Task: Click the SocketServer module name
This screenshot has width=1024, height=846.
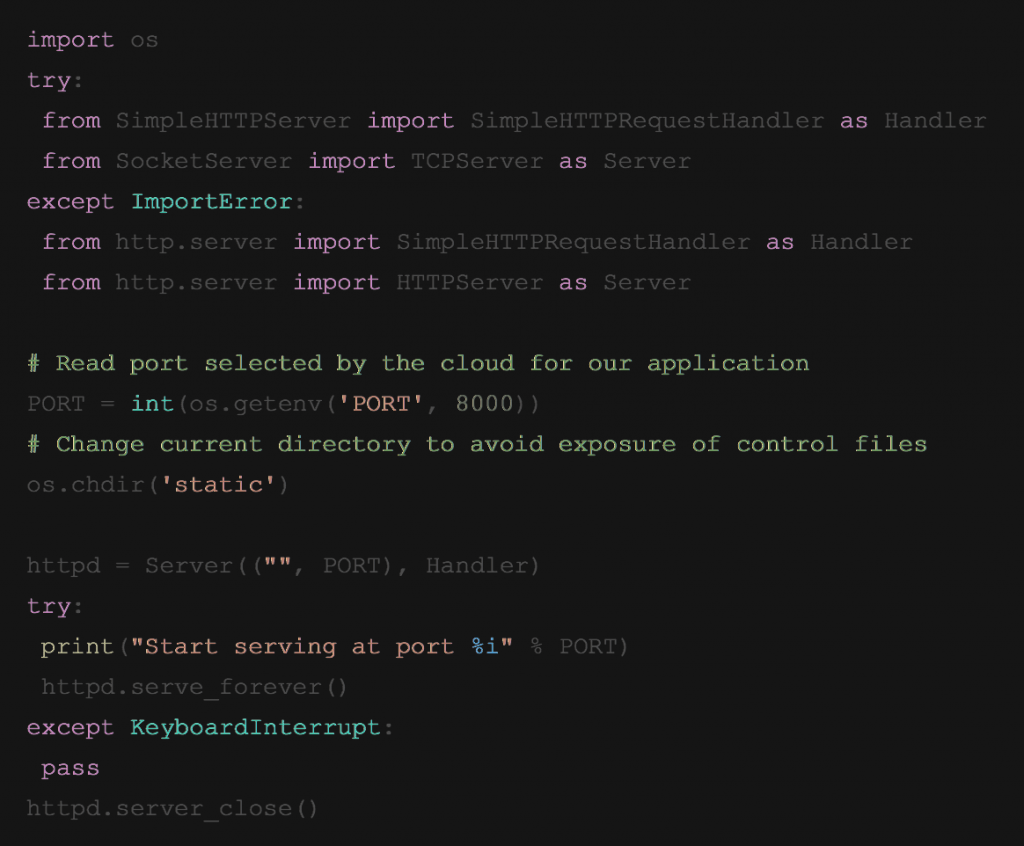Action: 204,161
